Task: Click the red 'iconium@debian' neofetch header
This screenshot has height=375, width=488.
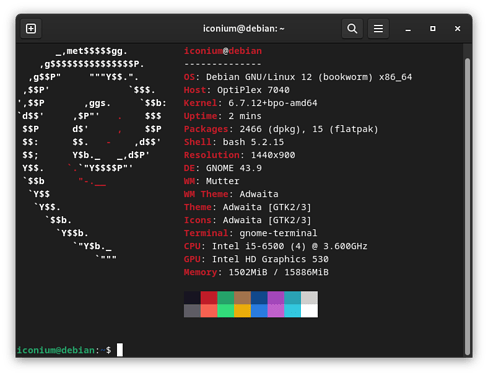Action: [223, 51]
